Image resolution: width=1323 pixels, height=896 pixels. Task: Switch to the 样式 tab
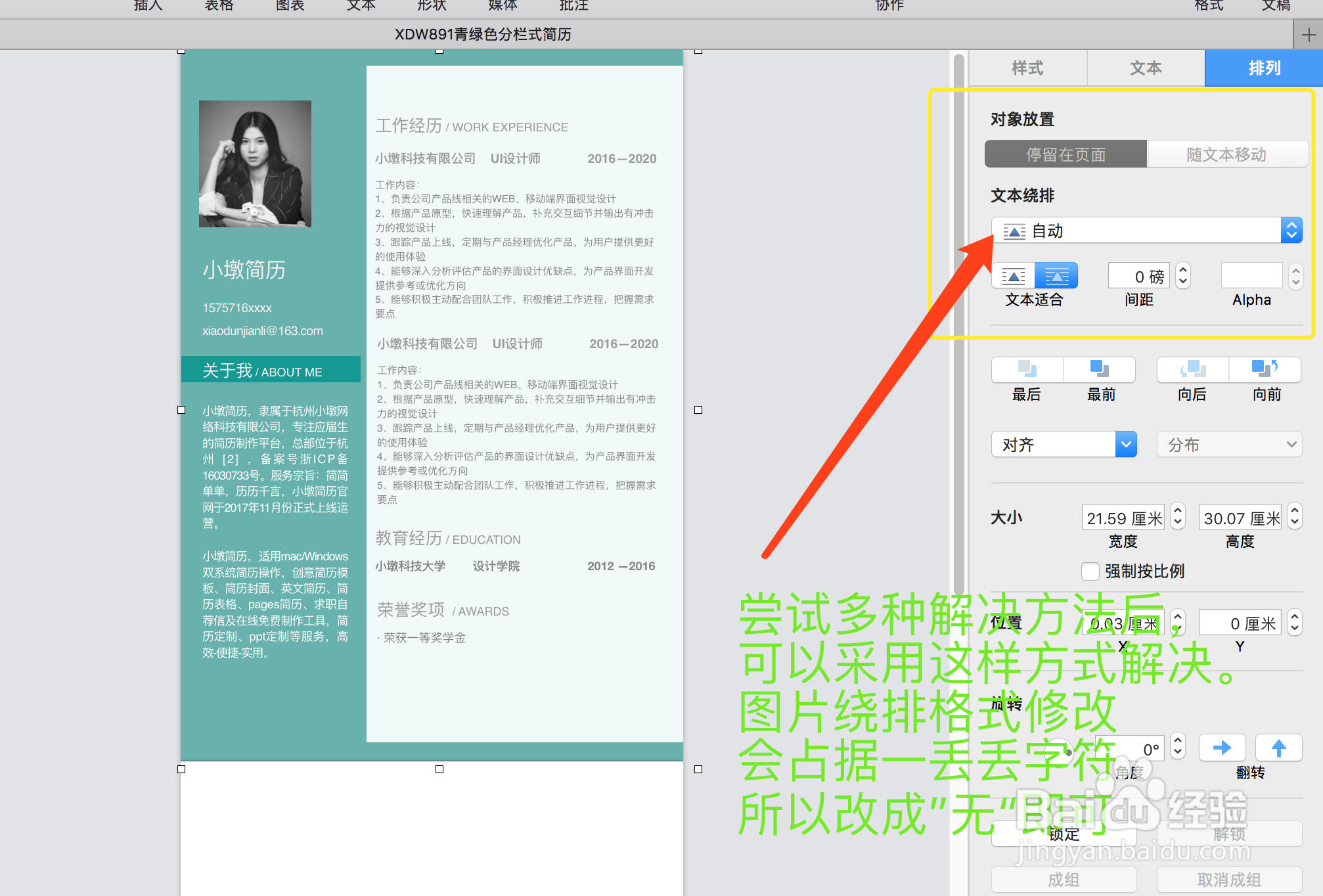pos(1027,68)
